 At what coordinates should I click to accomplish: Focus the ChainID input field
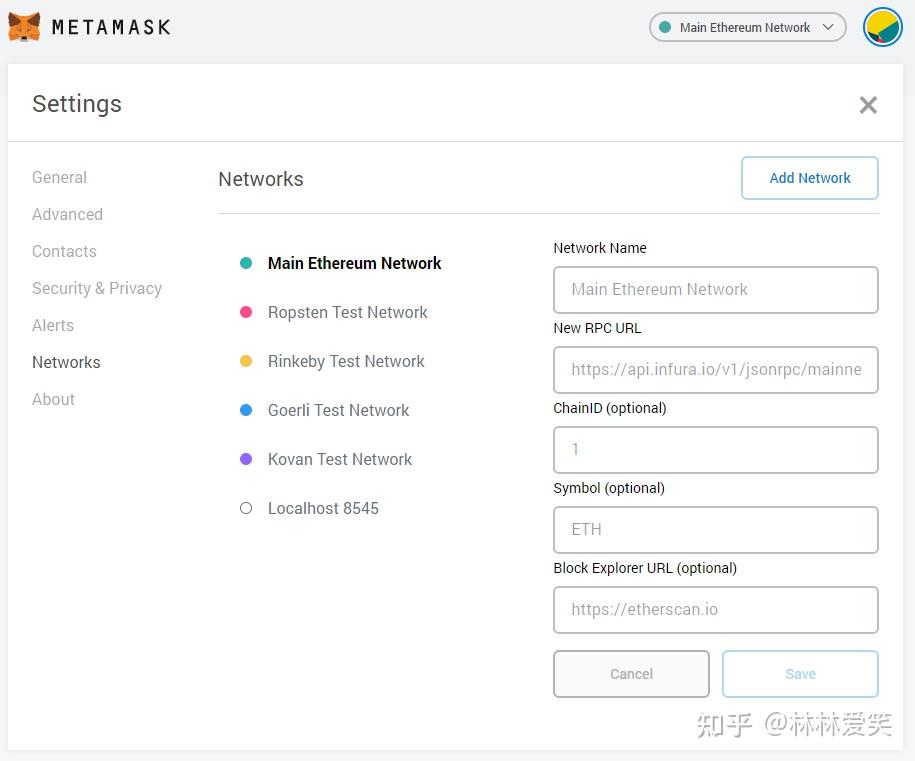[715, 450]
